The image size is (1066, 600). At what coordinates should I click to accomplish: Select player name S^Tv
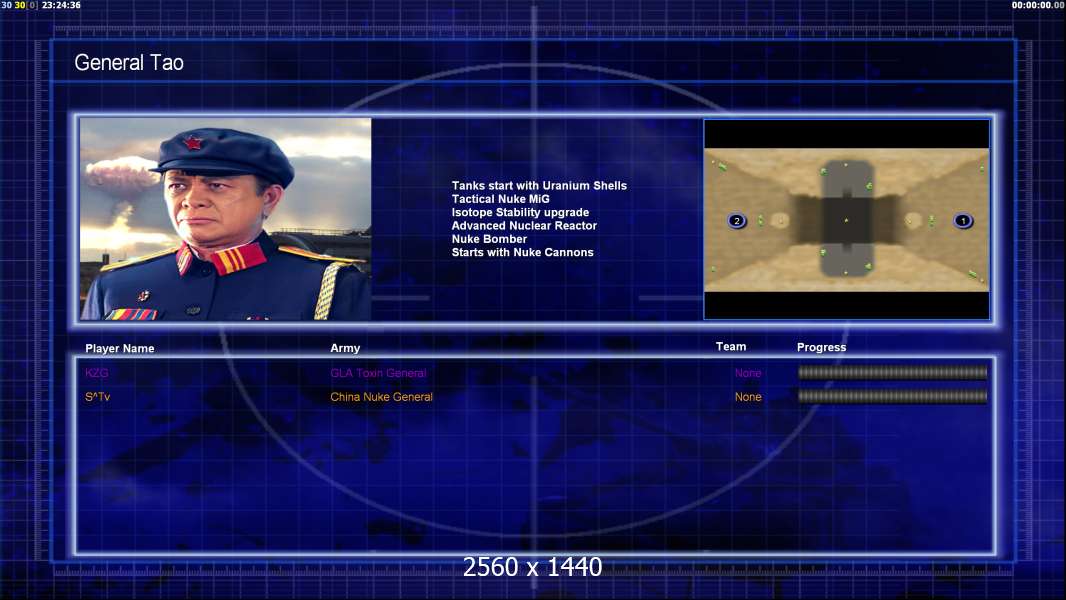[x=98, y=397]
